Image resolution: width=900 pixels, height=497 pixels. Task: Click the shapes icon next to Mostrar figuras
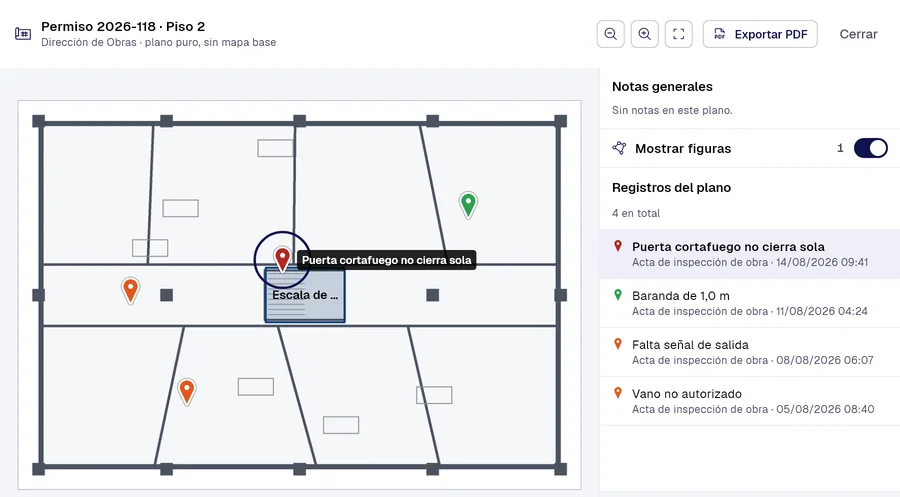point(619,148)
